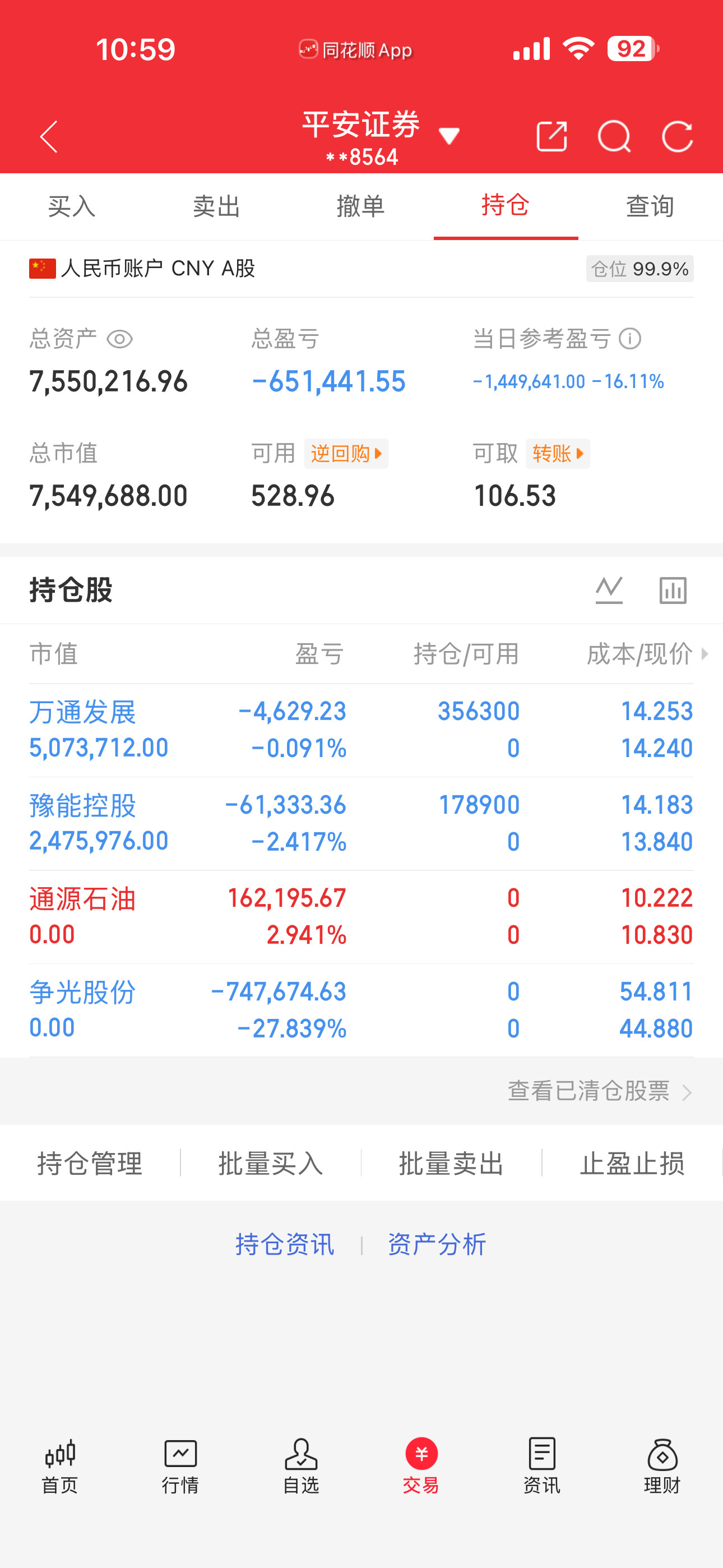723x1568 pixels.
Task: Refresh holdings with the reload icon
Action: (x=678, y=136)
